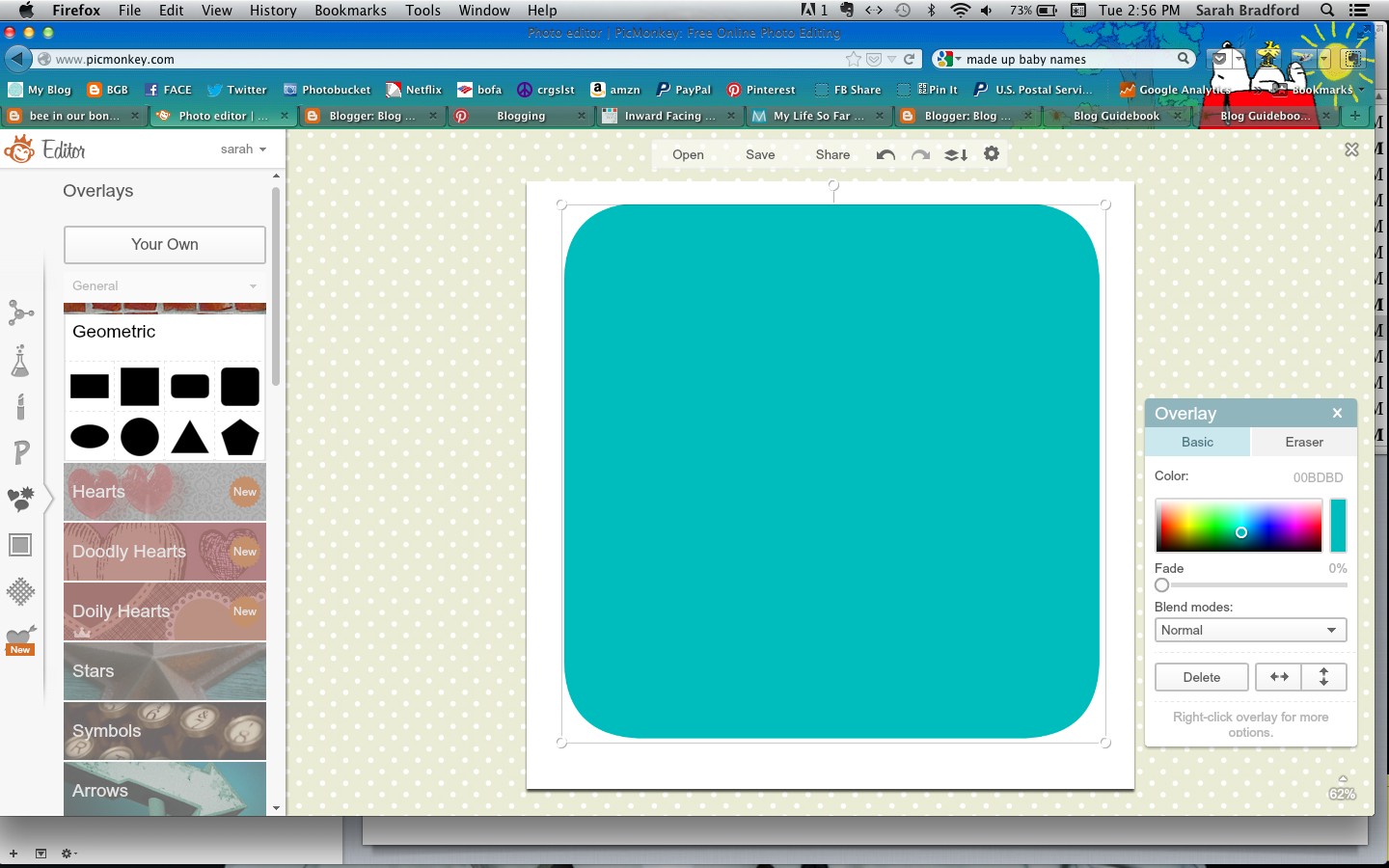The height and width of the screenshot is (868, 1389).
Task: Click the Your Own overlay button
Action: tap(164, 245)
